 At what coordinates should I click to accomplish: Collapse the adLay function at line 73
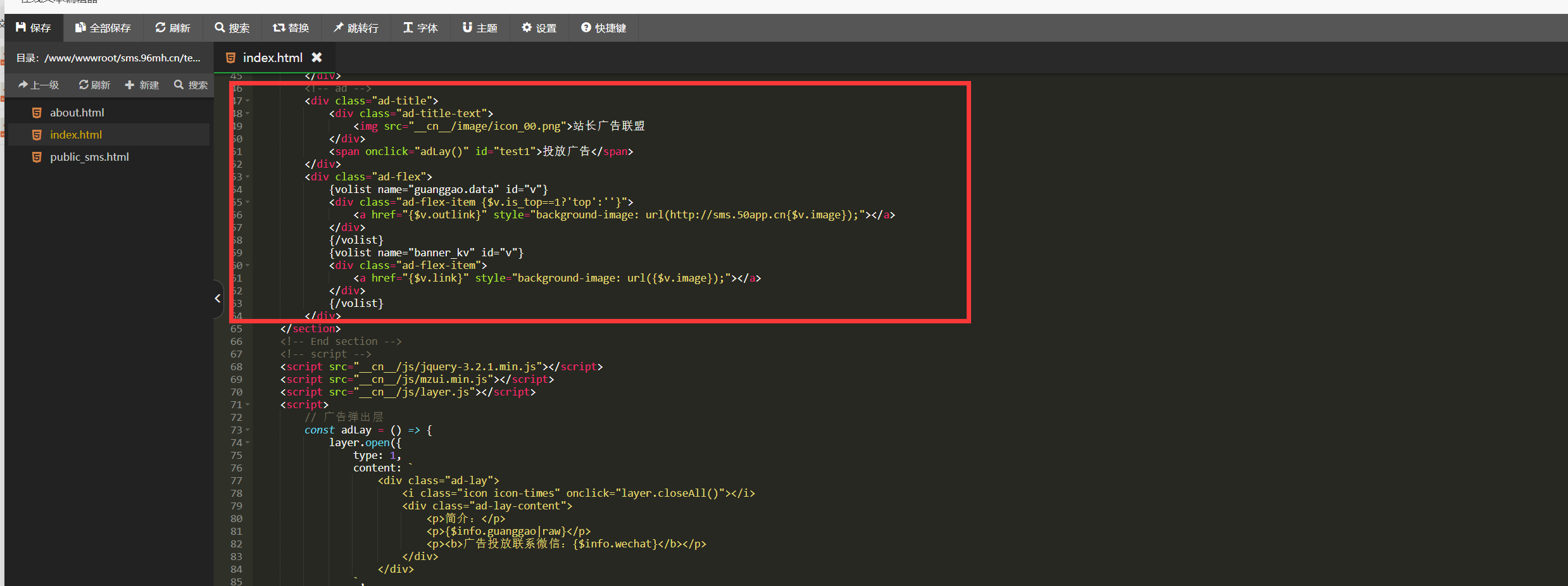(248, 430)
